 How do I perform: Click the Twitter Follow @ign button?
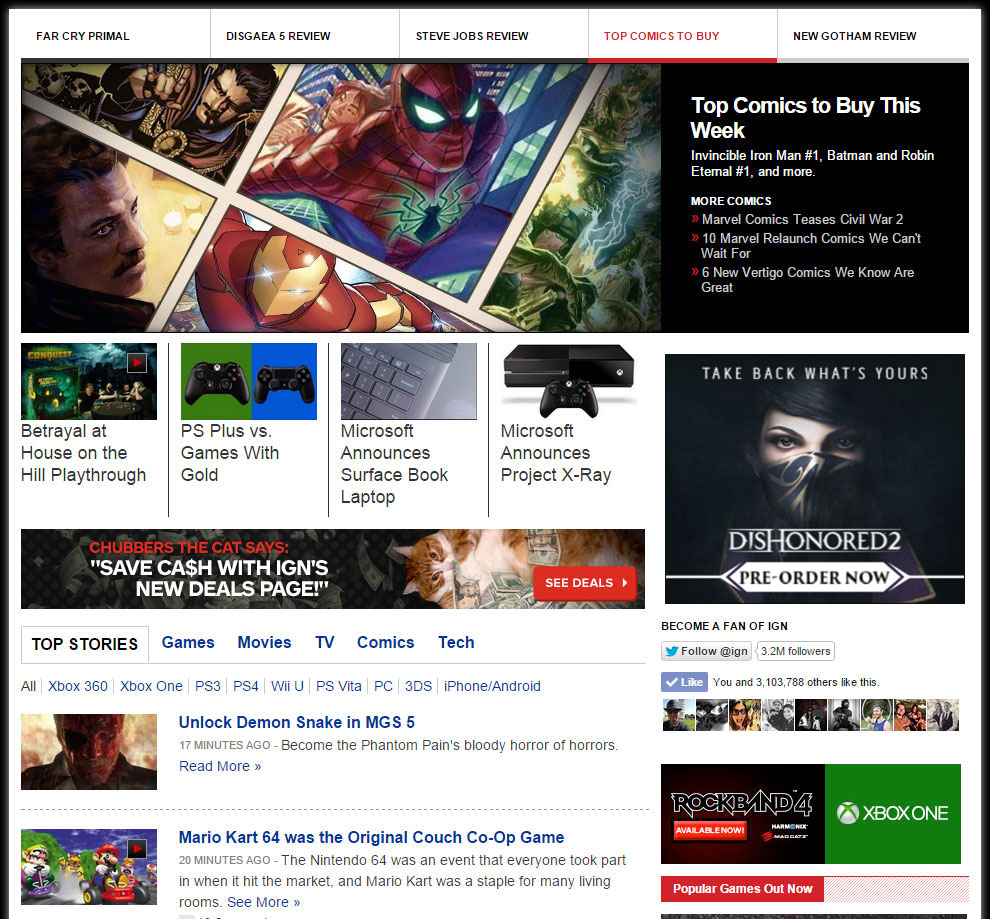click(x=706, y=651)
